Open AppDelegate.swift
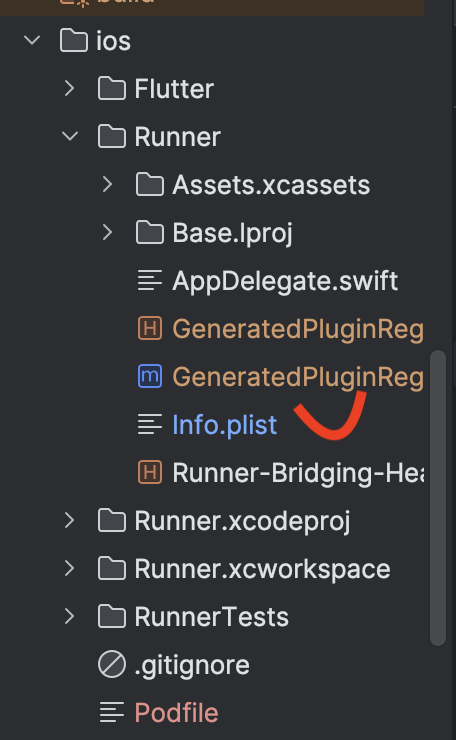Viewport: 456px width, 740px height. [x=285, y=281]
